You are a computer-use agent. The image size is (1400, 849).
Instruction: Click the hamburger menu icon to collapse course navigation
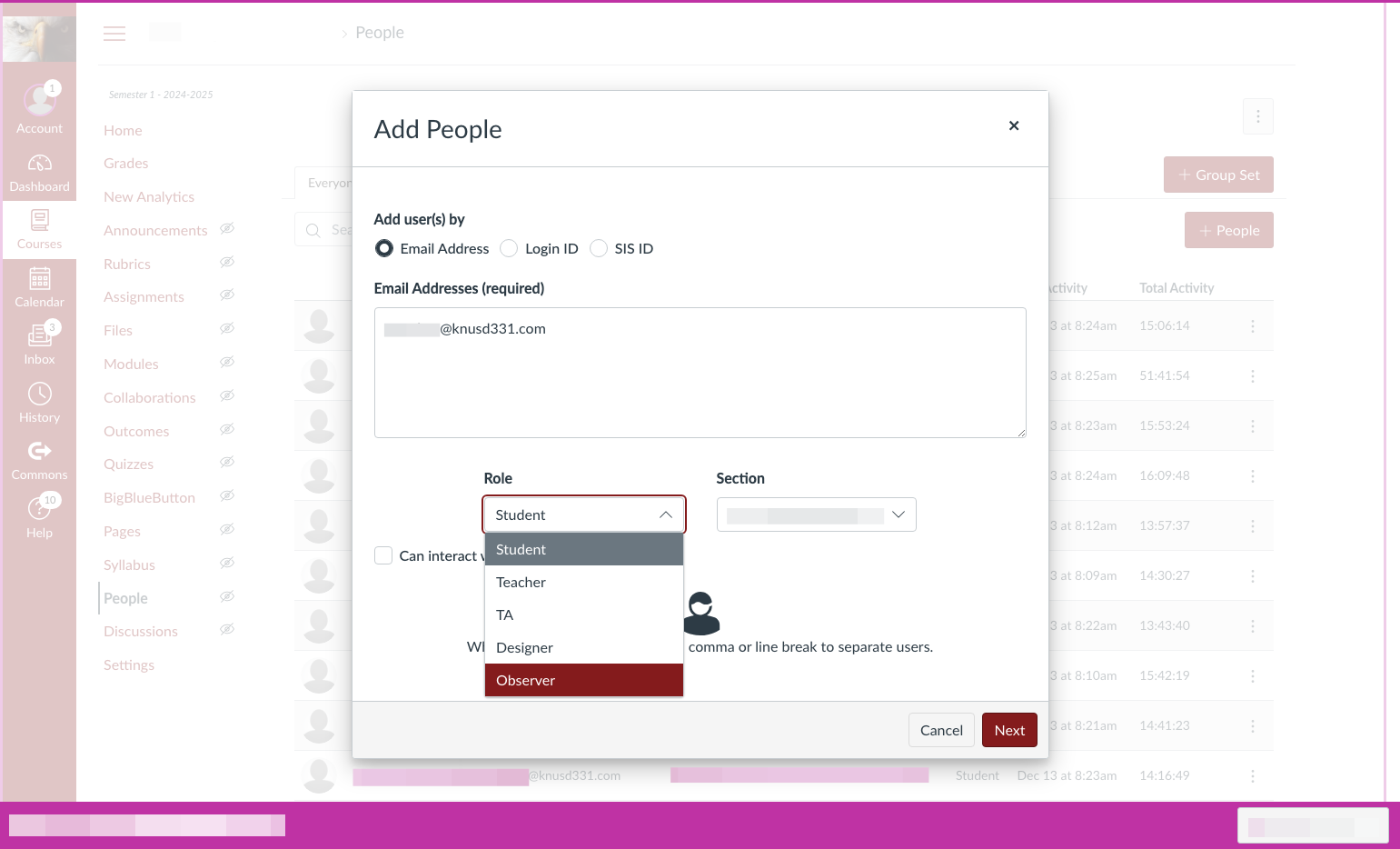point(114,34)
